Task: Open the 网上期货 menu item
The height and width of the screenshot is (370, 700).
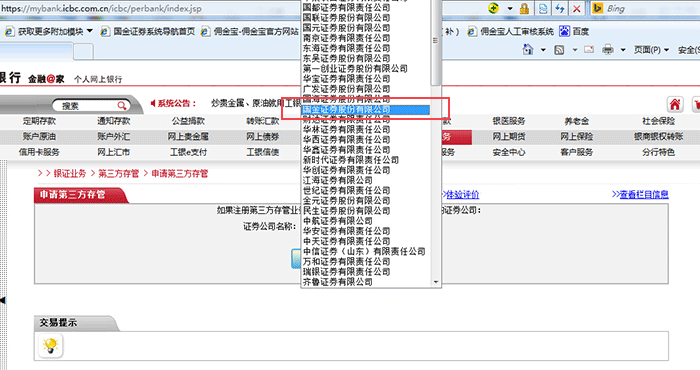Action: 509,137
